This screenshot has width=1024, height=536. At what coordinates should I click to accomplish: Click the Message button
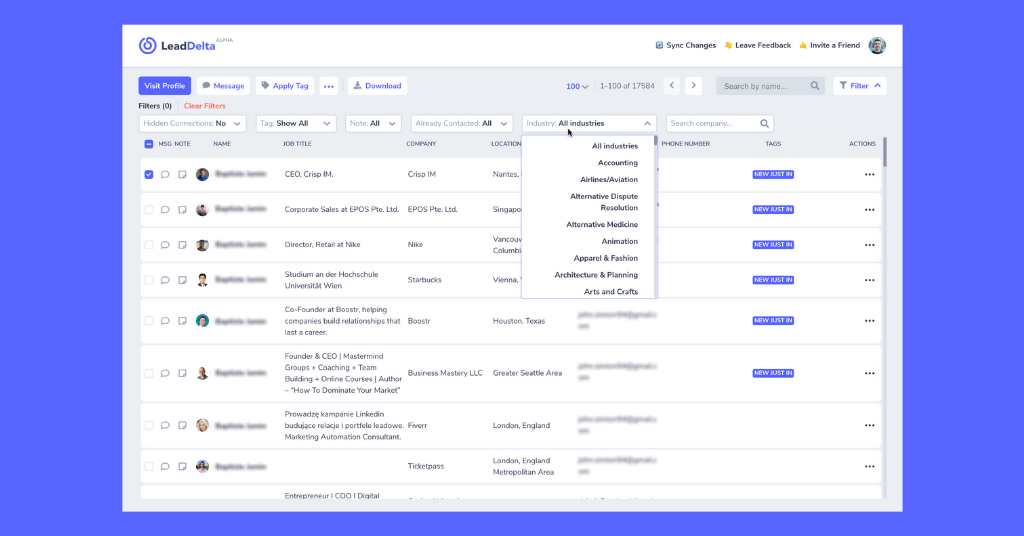[x=223, y=86]
